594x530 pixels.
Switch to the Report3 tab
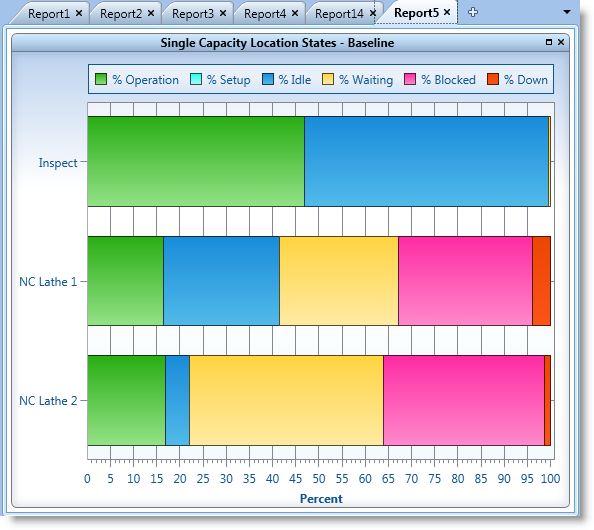click(193, 14)
